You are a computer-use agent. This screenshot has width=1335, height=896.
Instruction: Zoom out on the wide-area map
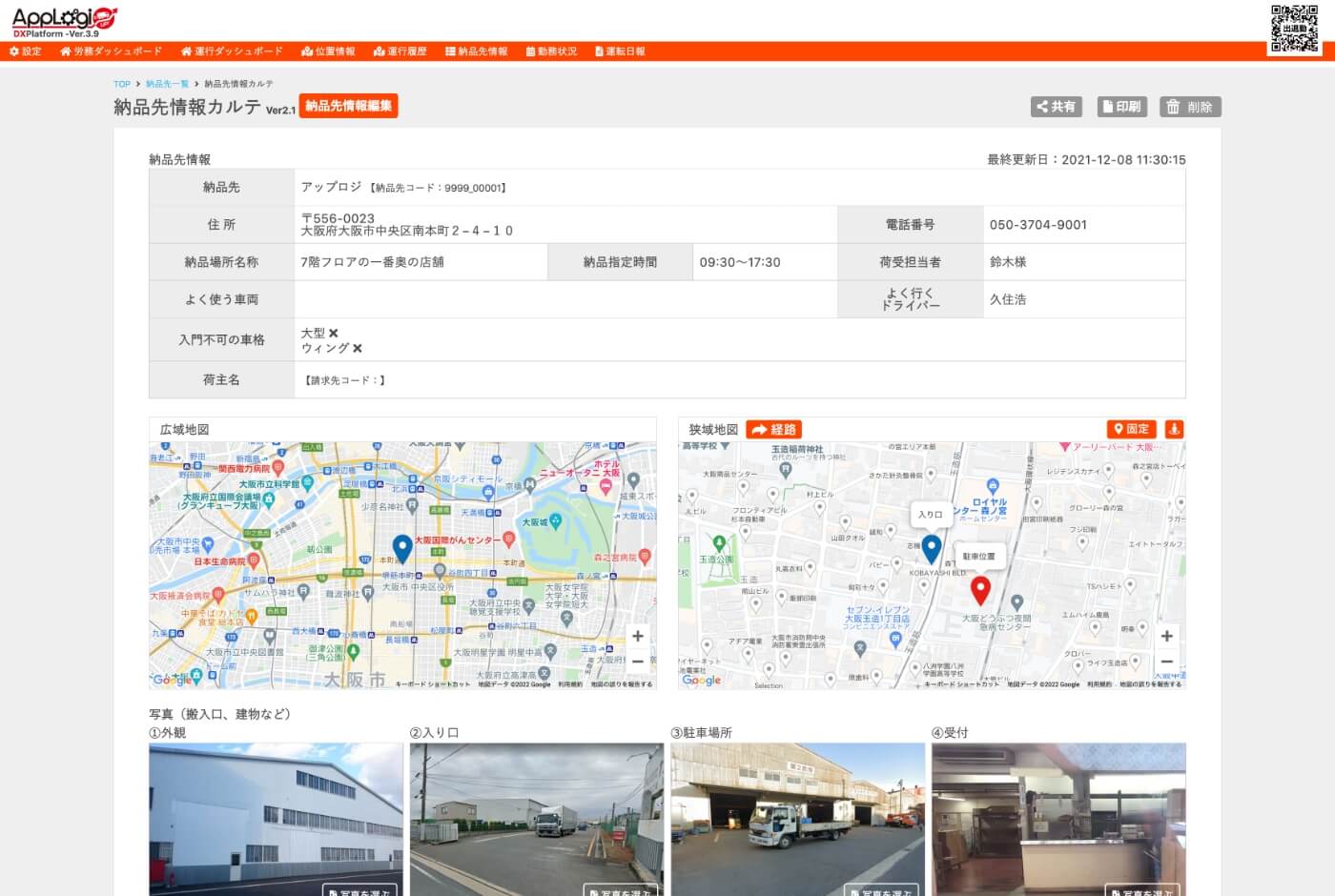point(638,662)
